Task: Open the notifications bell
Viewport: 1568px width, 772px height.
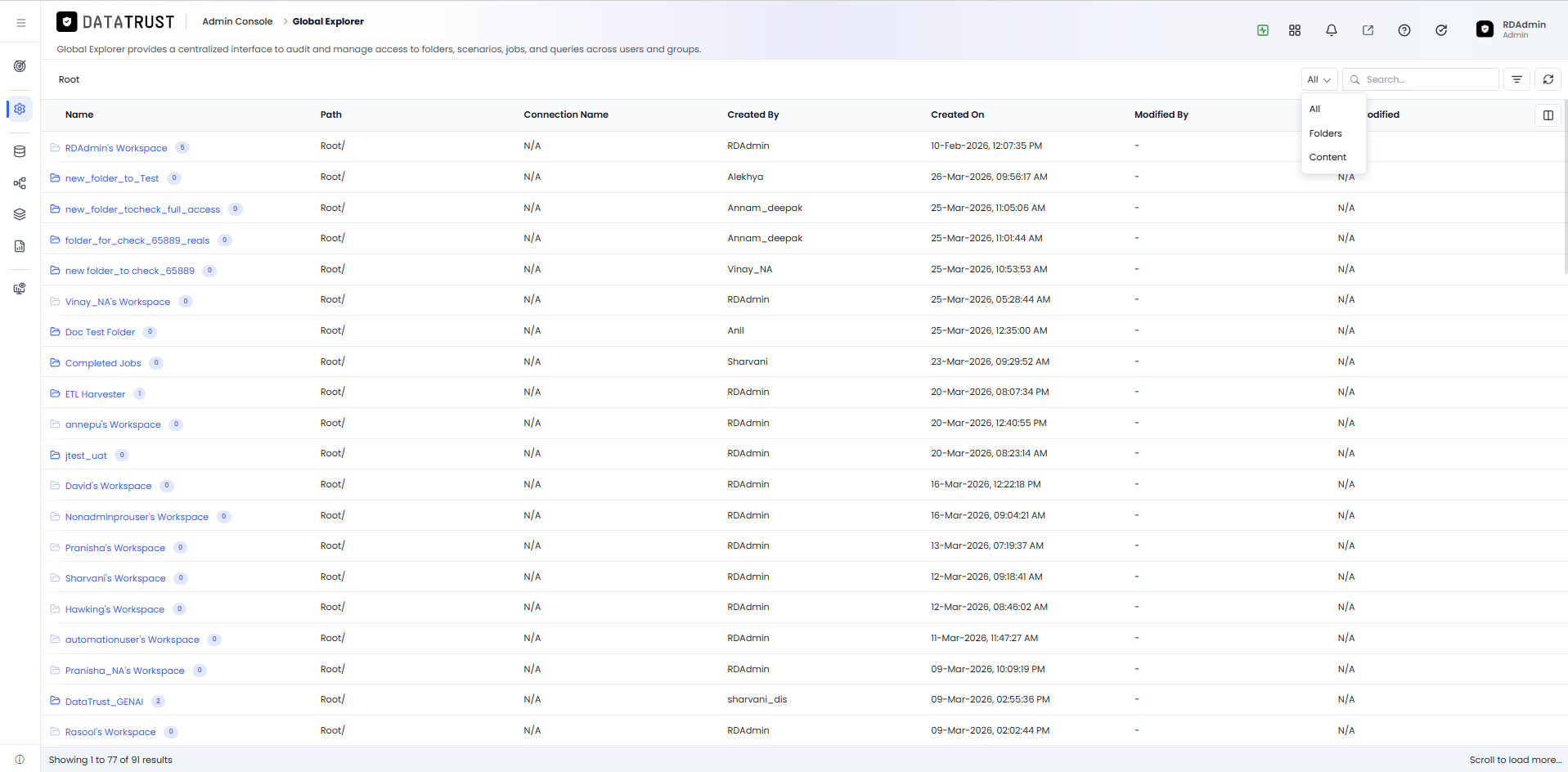Action: point(1332,30)
